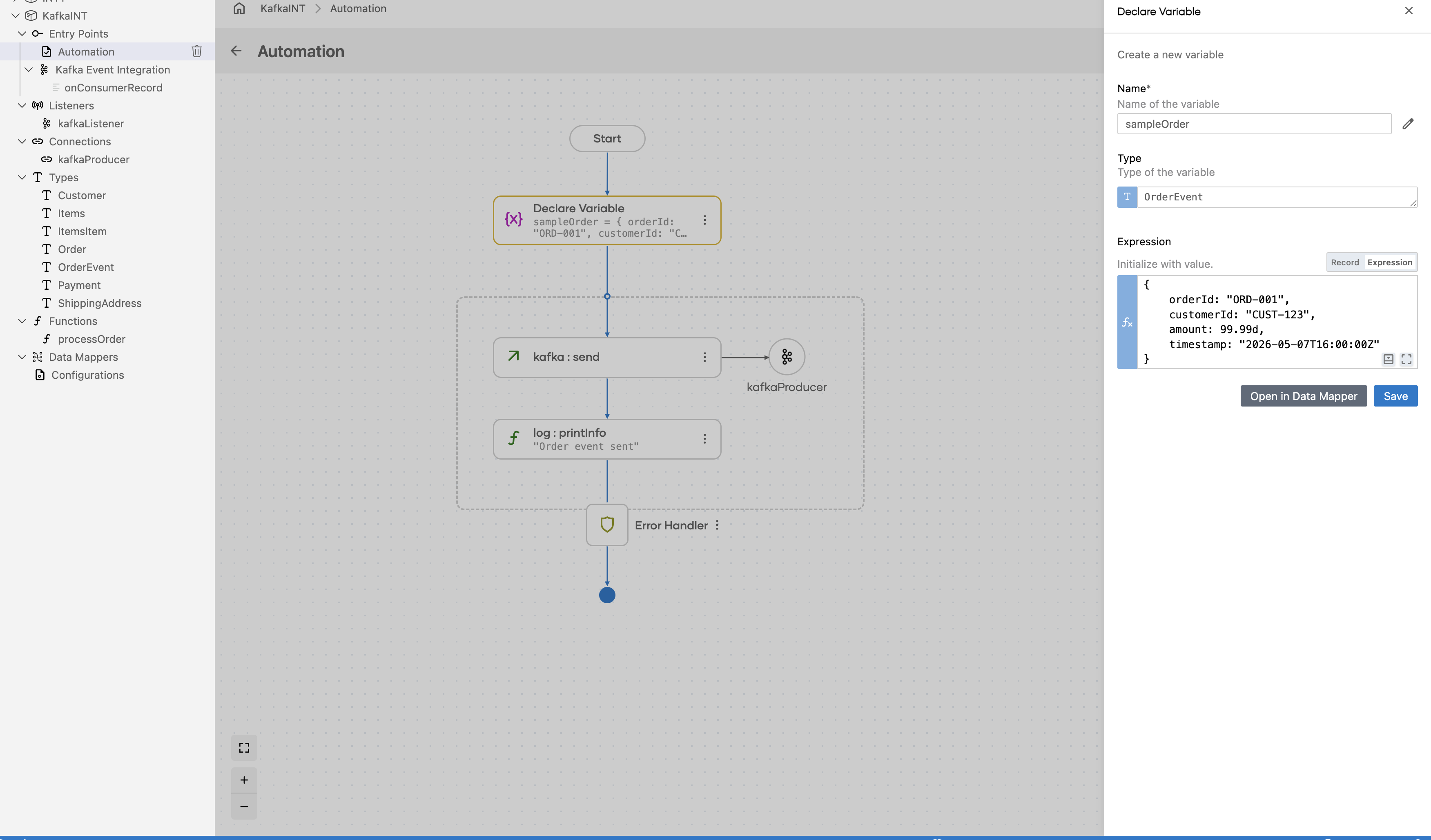The width and height of the screenshot is (1431, 840).
Task: Switch expression mode to Expression
Action: (1389, 262)
